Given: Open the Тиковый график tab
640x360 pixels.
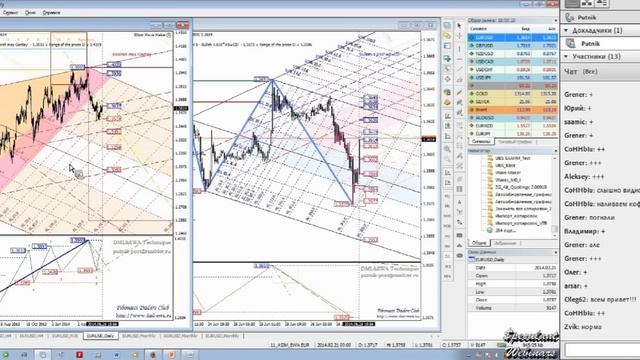Looking at the screenshot, I should [515, 142].
